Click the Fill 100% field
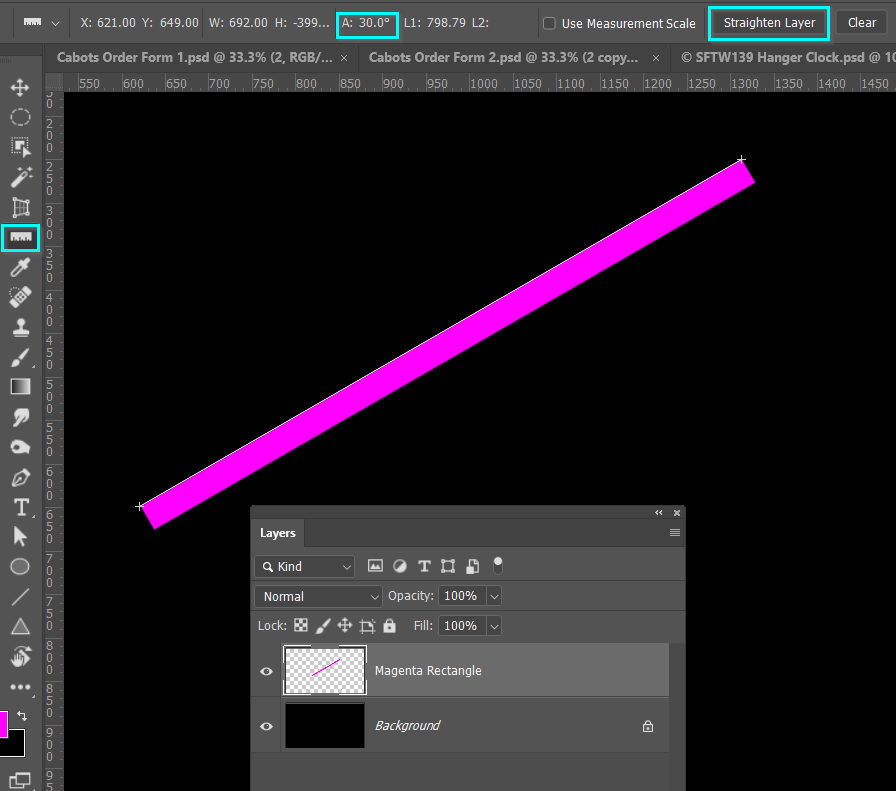The height and width of the screenshot is (791, 896). coord(462,626)
